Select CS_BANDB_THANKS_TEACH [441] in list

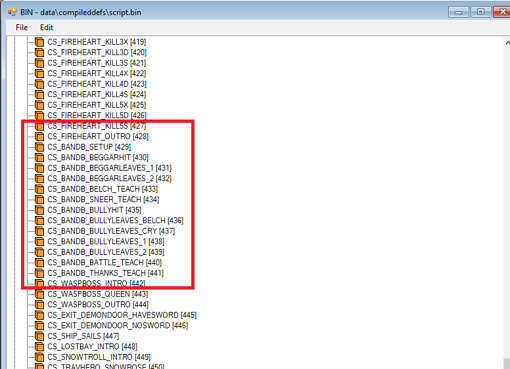[106, 273]
